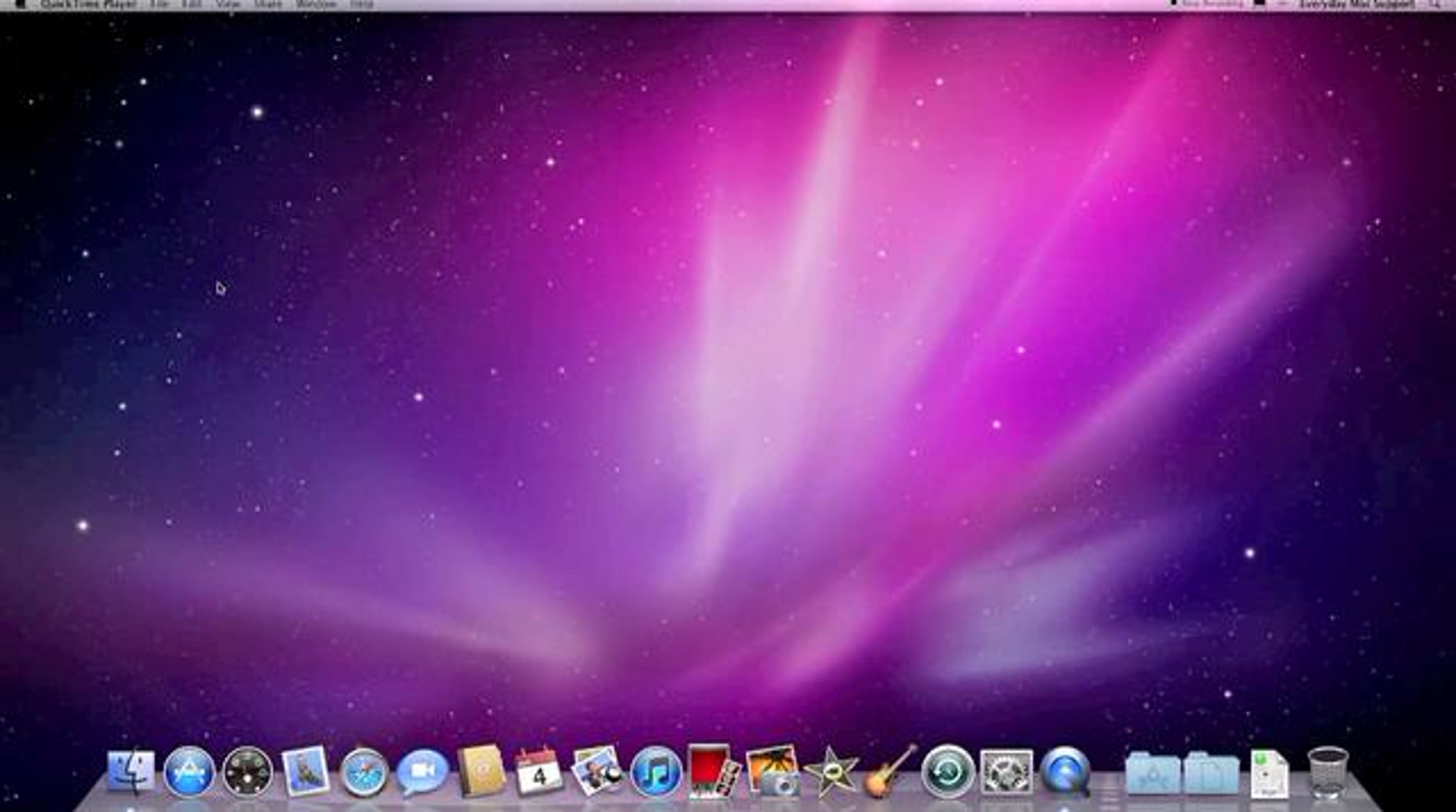Open the Mail stamp icon
The width and height of the screenshot is (1456, 812).
[305, 771]
